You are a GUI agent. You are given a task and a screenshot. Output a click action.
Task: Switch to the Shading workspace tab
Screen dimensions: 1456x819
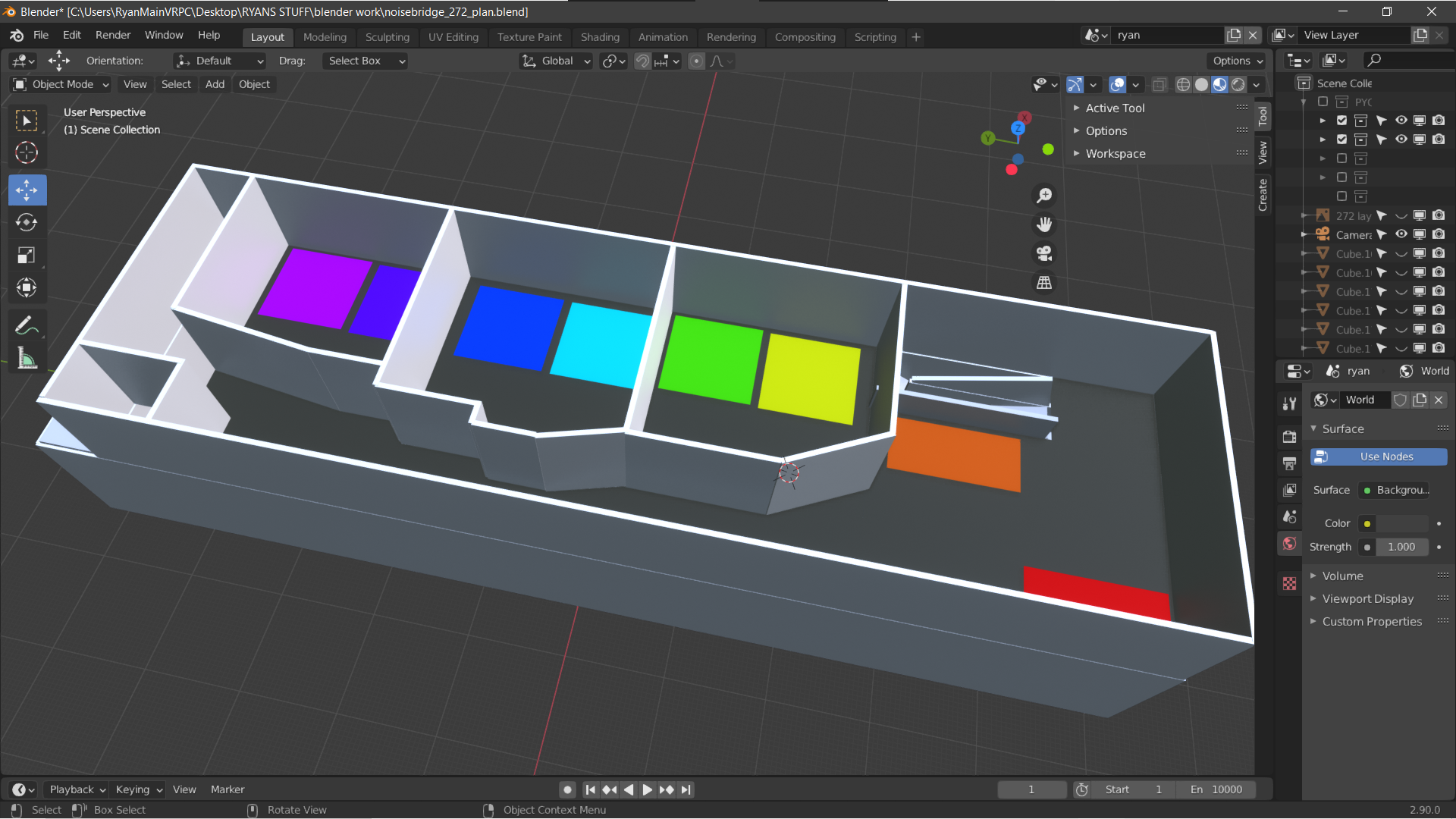(x=599, y=36)
